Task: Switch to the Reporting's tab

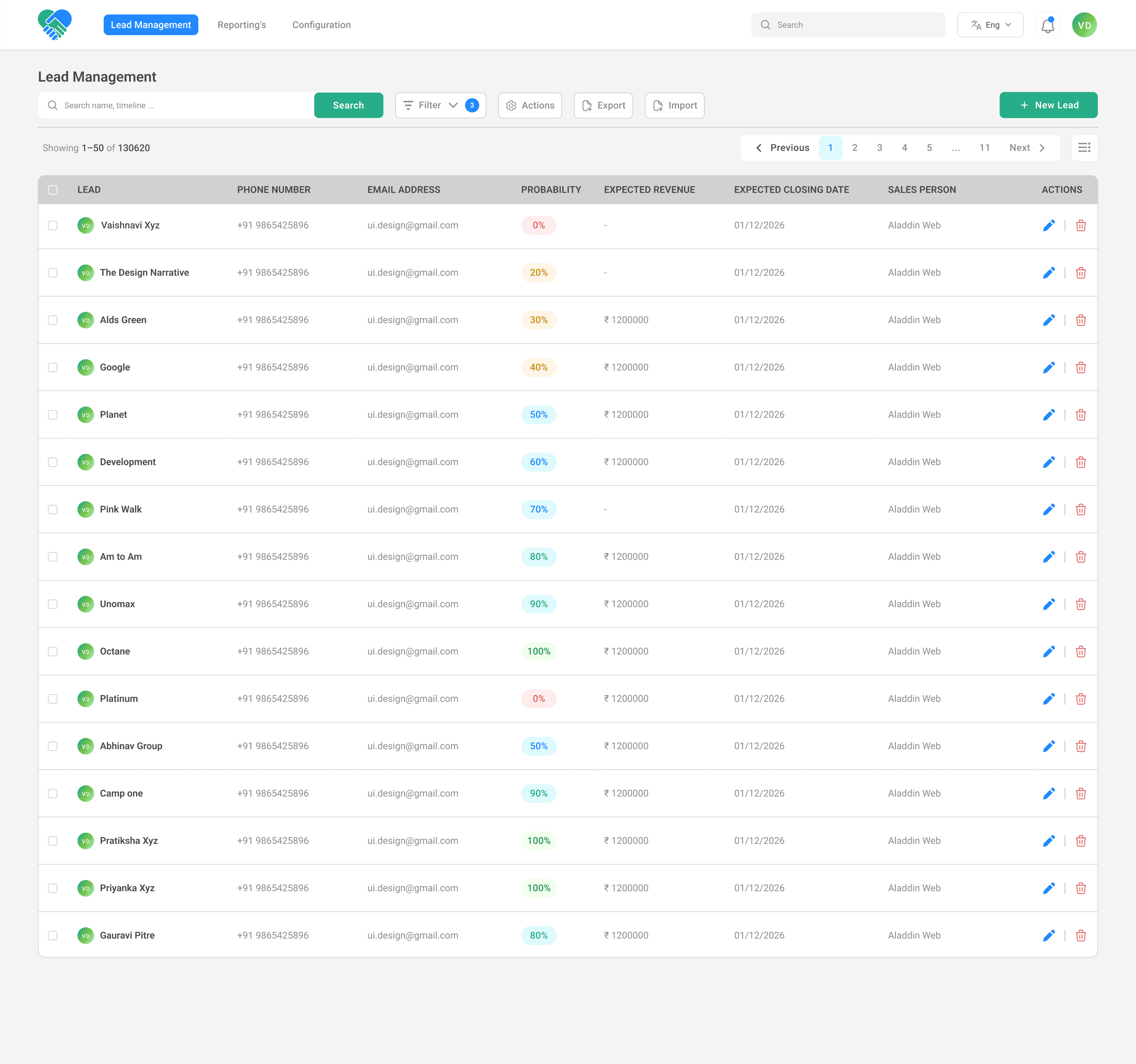Action: coord(241,25)
